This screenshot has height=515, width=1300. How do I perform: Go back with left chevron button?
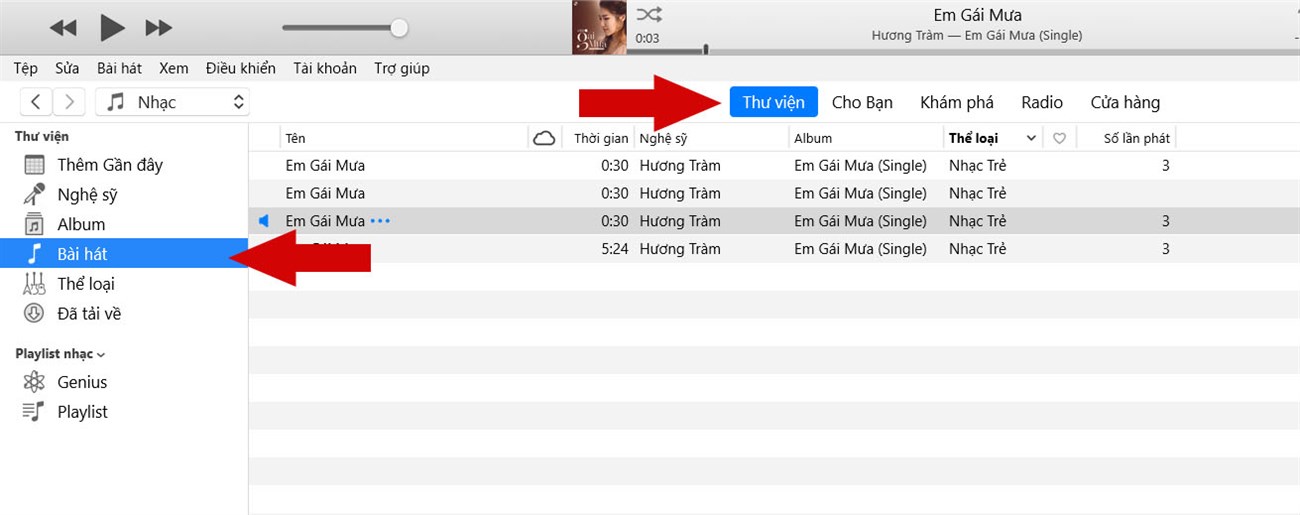click(x=37, y=102)
